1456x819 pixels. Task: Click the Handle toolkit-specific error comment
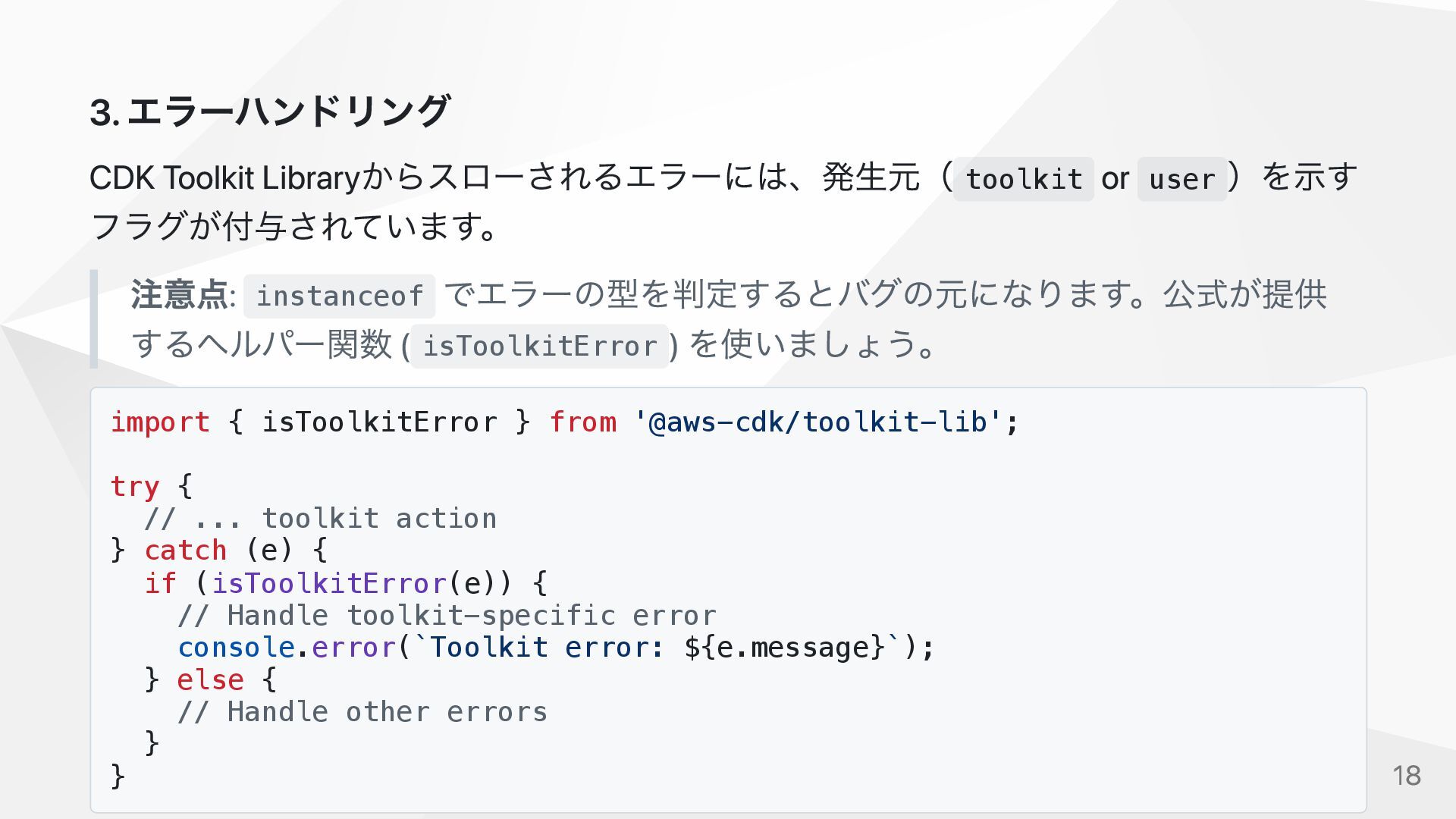coord(447,615)
